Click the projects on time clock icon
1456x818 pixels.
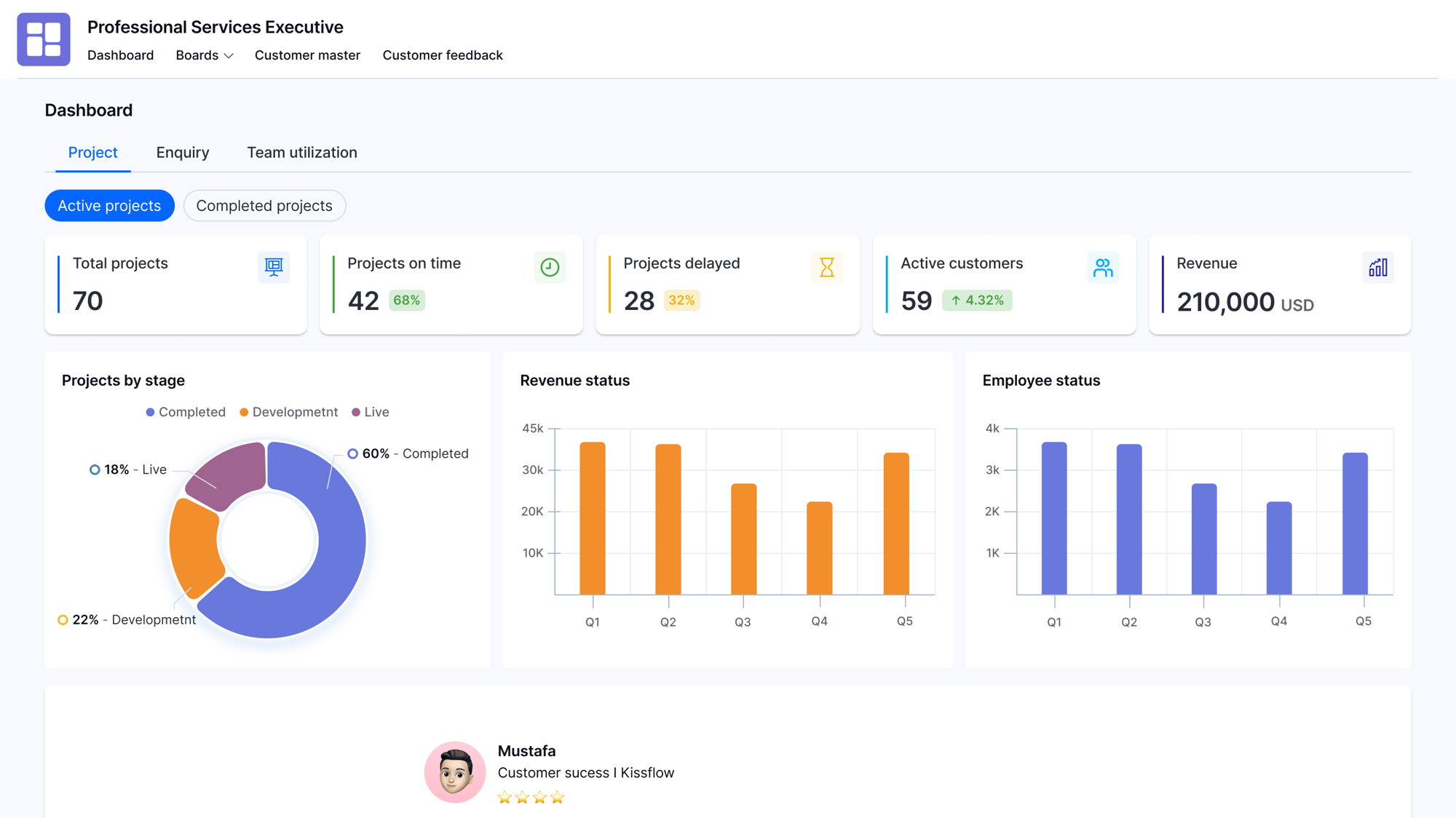pyautogui.click(x=550, y=267)
